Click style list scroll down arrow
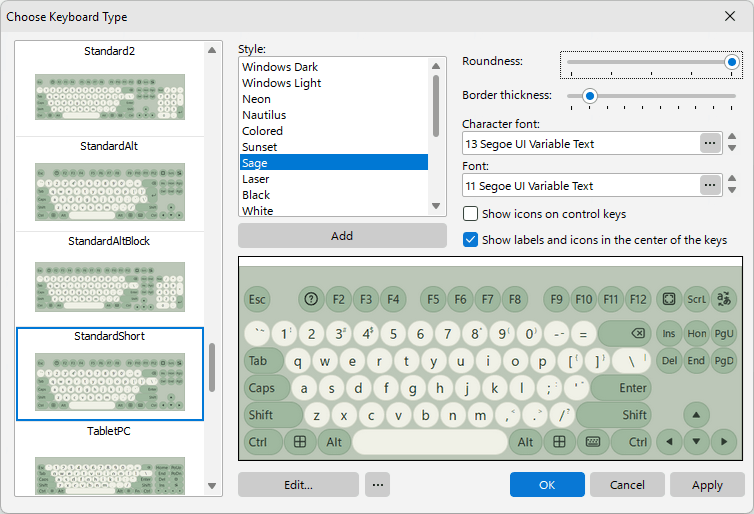The width and height of the screenshot is (754, 514). (436, 206)
